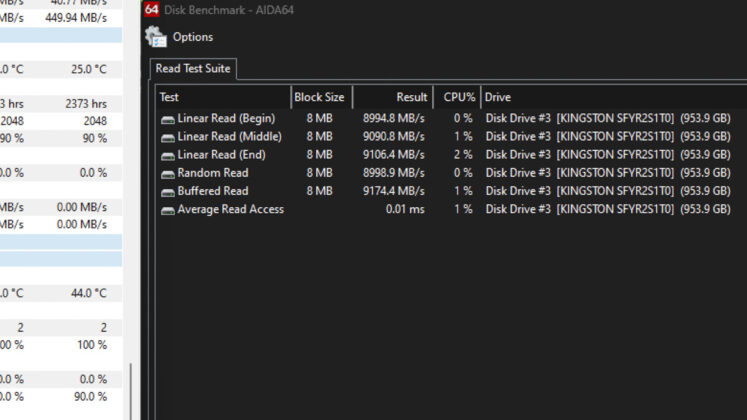
Task: Click 8 MB block size in Buffered Read row
Action: 319,191
